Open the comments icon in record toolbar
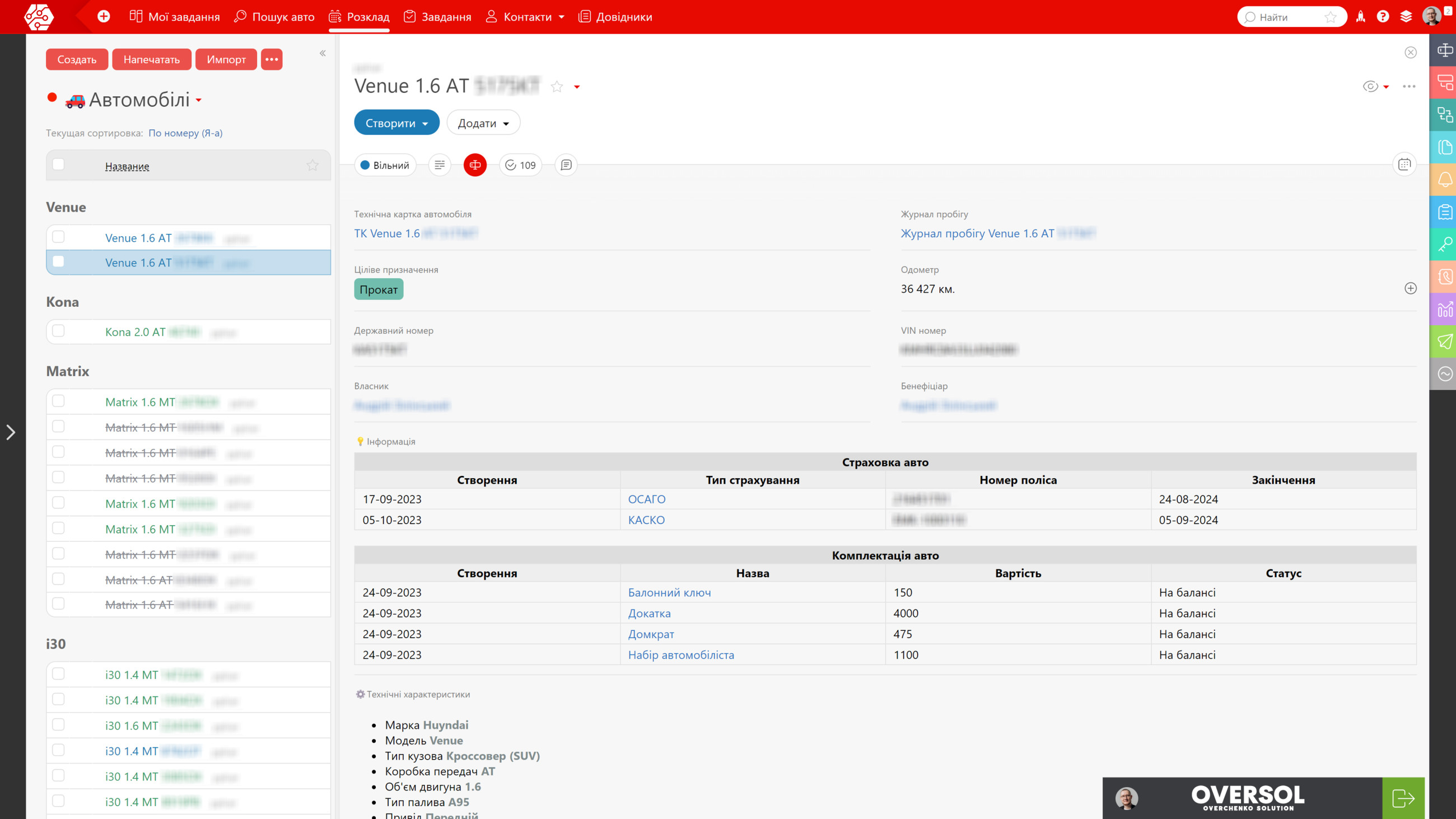The image size is (1456, 819). pyautogui.click(x=566, y=165)
